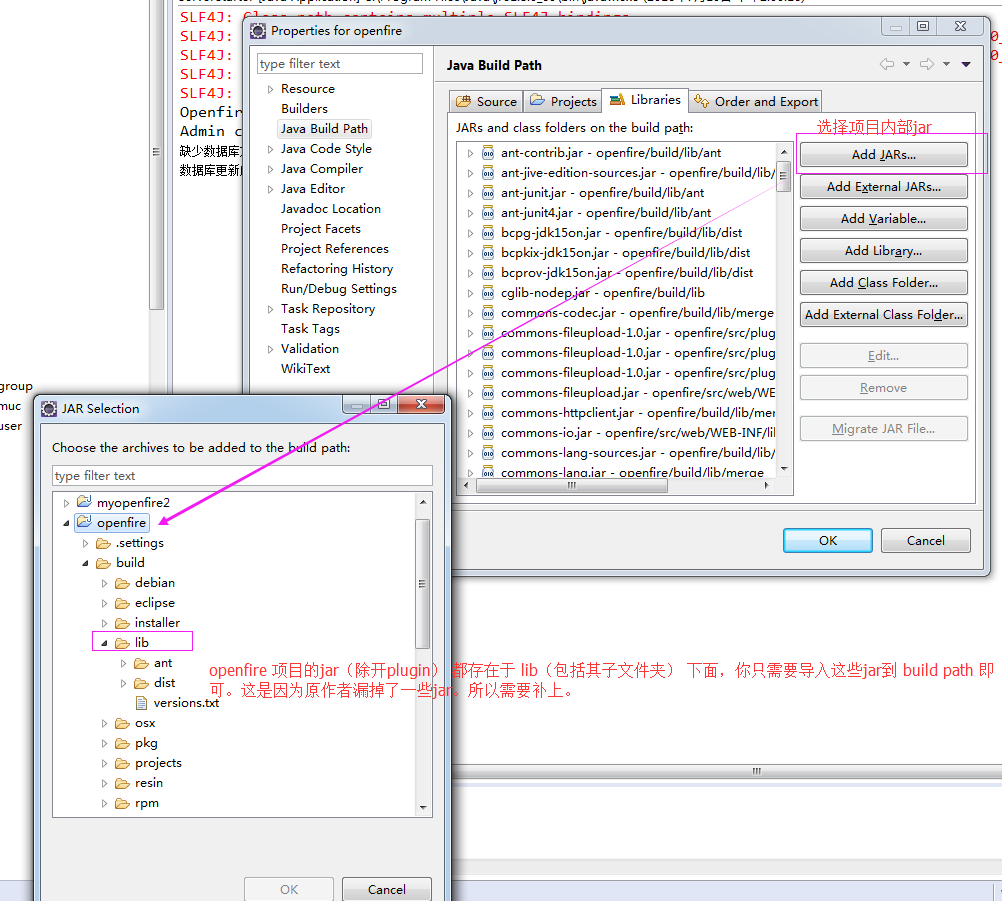Click the Add External JARs... button
1002x901 pixels.
pos(883,187)
